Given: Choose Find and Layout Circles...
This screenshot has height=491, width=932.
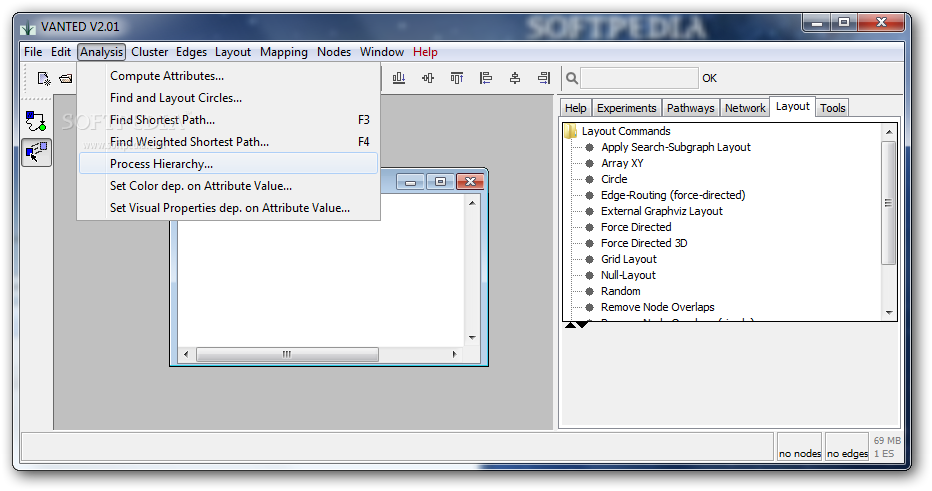Looking at the screenshot, I should tap(229, 98).
